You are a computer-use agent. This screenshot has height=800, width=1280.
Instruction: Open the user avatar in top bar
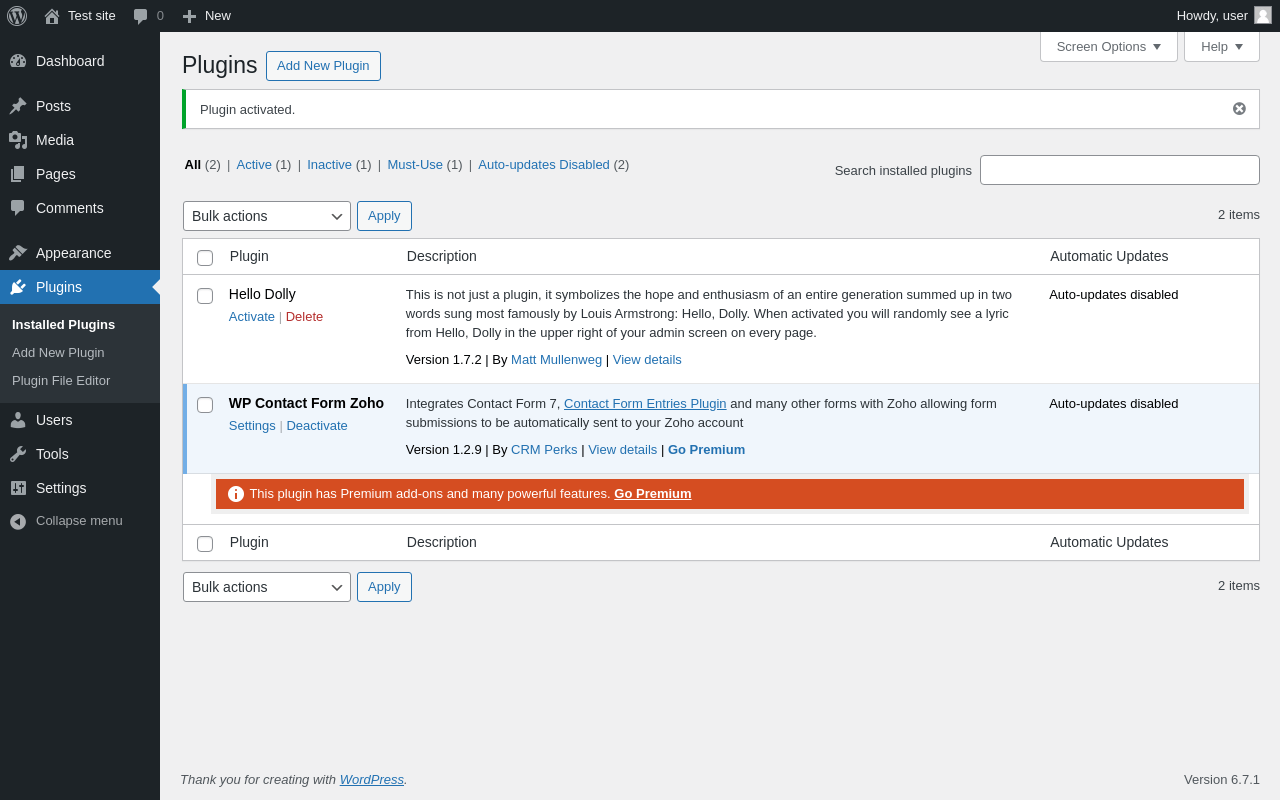tap(1263, 15)
